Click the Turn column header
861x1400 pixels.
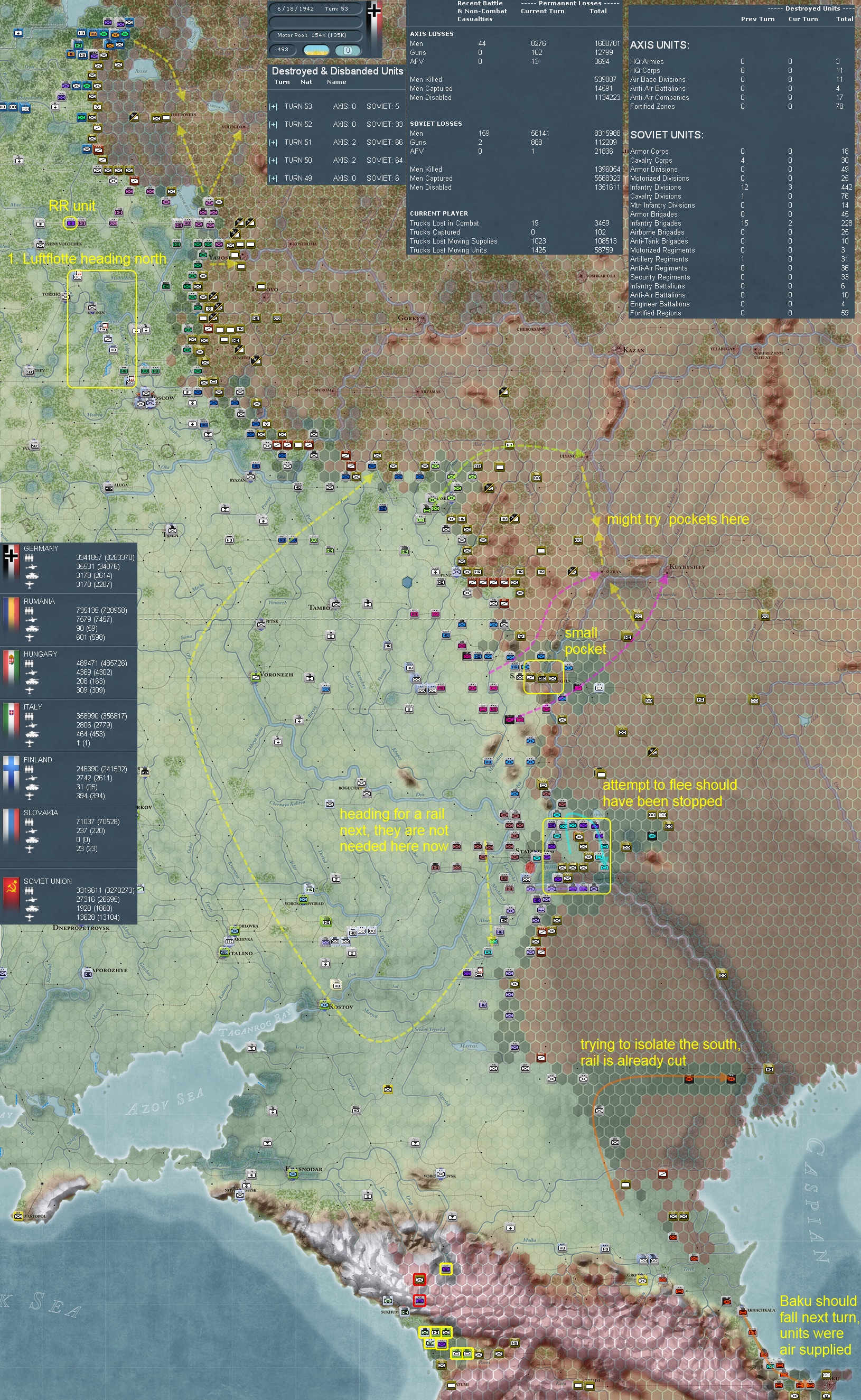coord(282,82)
